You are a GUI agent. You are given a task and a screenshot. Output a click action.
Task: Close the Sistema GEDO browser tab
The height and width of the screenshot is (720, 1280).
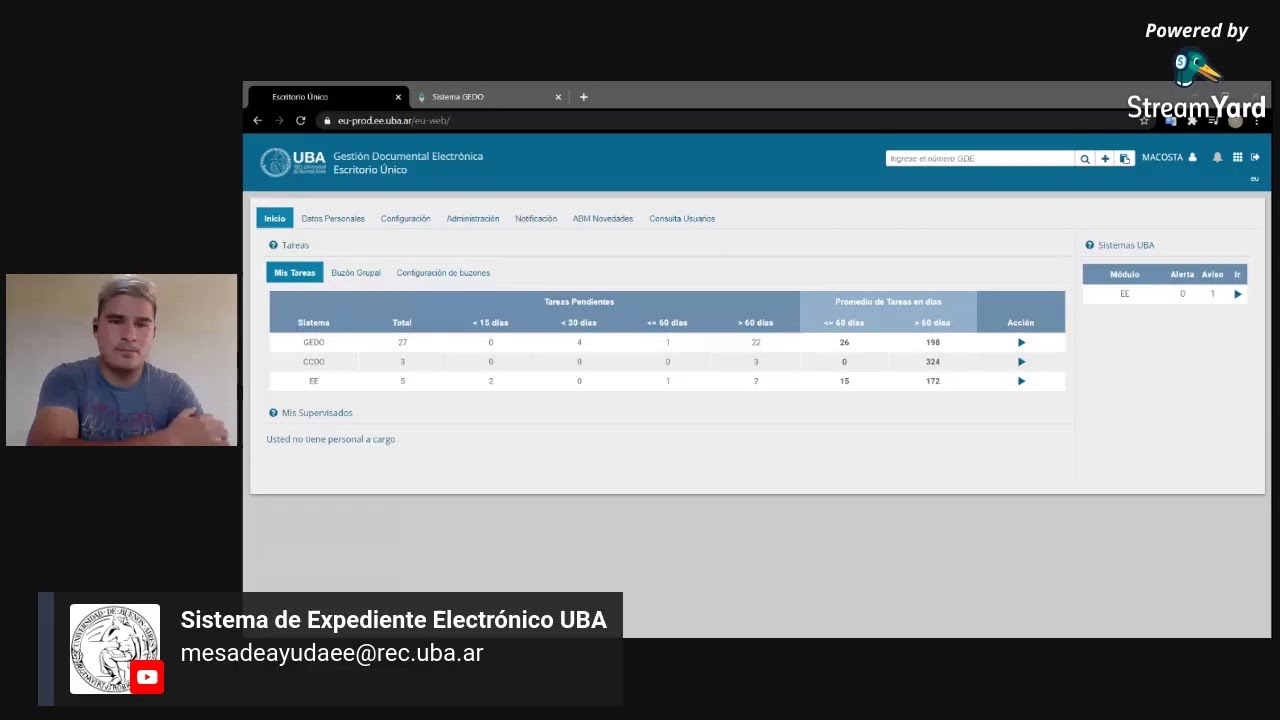pos(558,97)
